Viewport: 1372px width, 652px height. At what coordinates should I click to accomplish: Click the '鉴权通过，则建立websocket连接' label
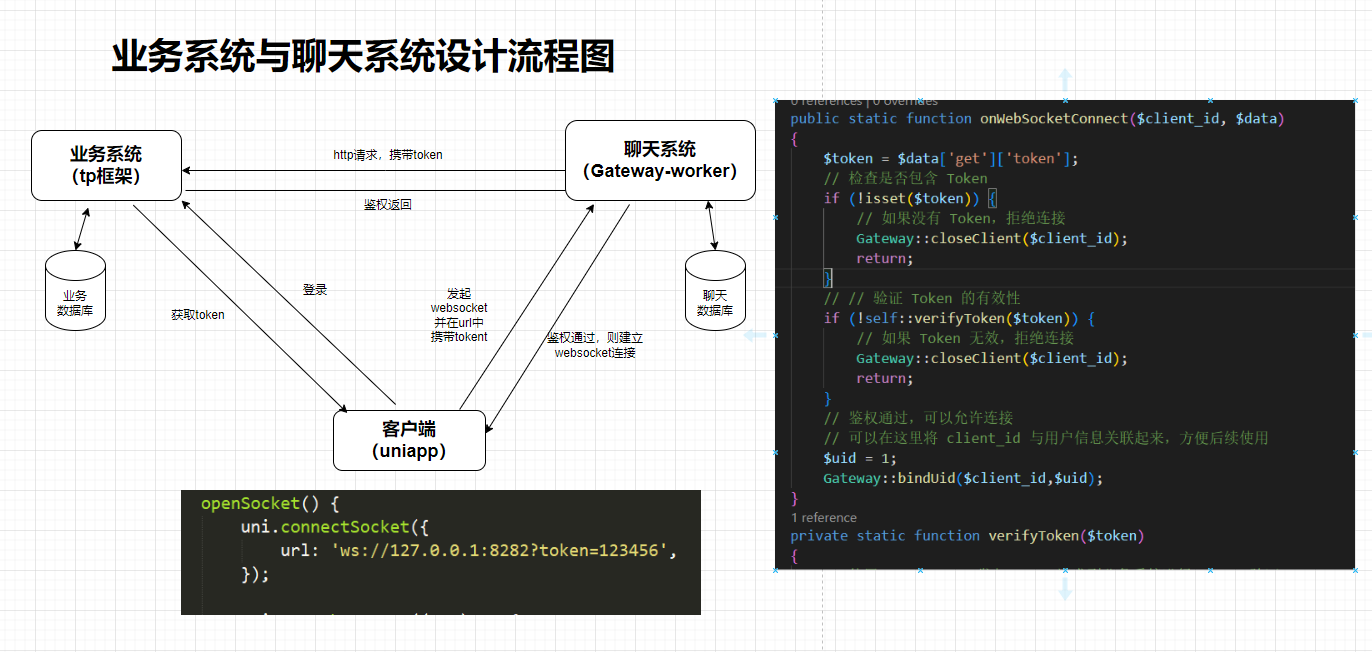click(595, 345)
